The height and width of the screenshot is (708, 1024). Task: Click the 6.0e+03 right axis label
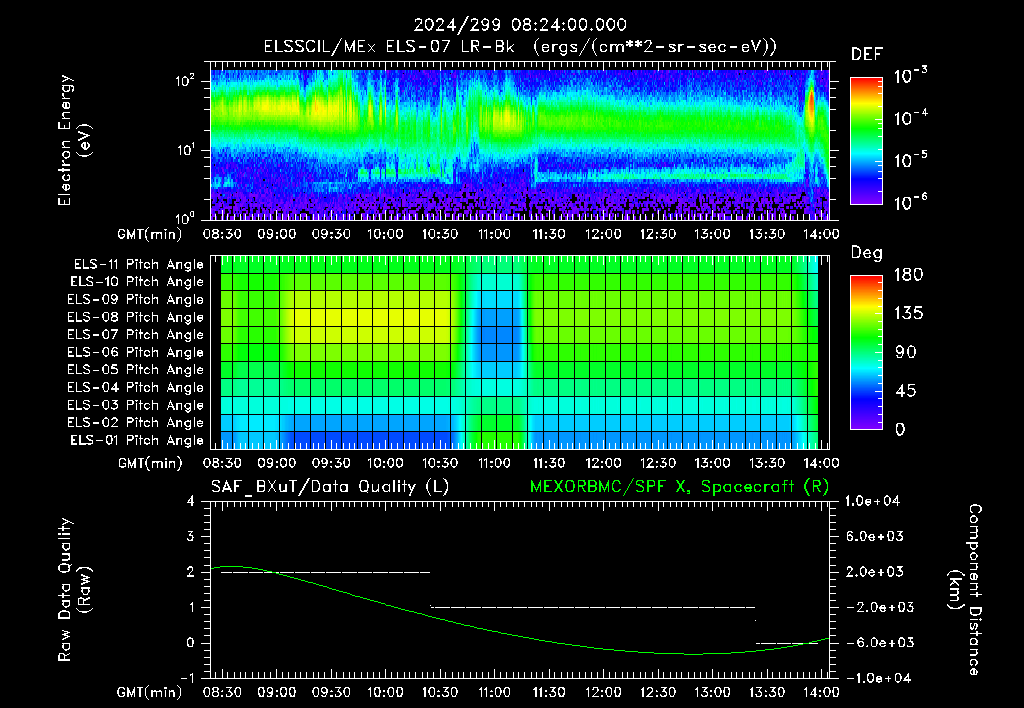coord(876,536)
